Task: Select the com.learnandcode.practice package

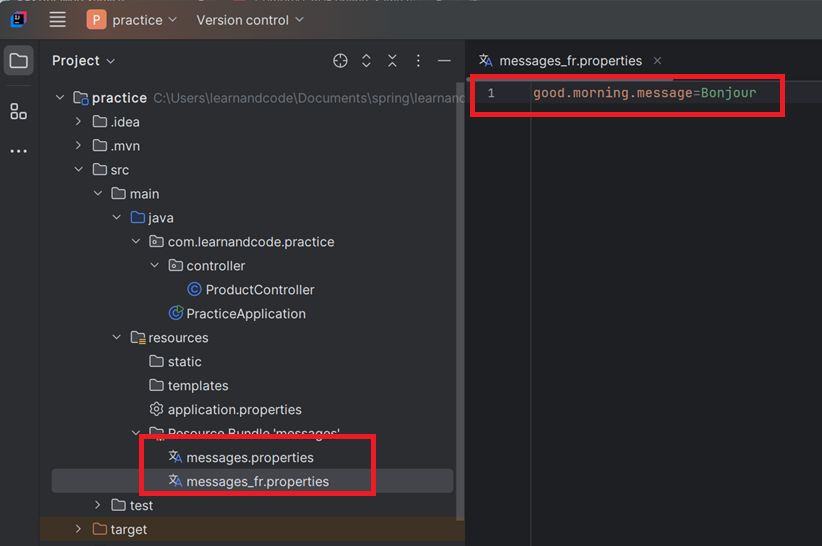Action: coord(251,242)
